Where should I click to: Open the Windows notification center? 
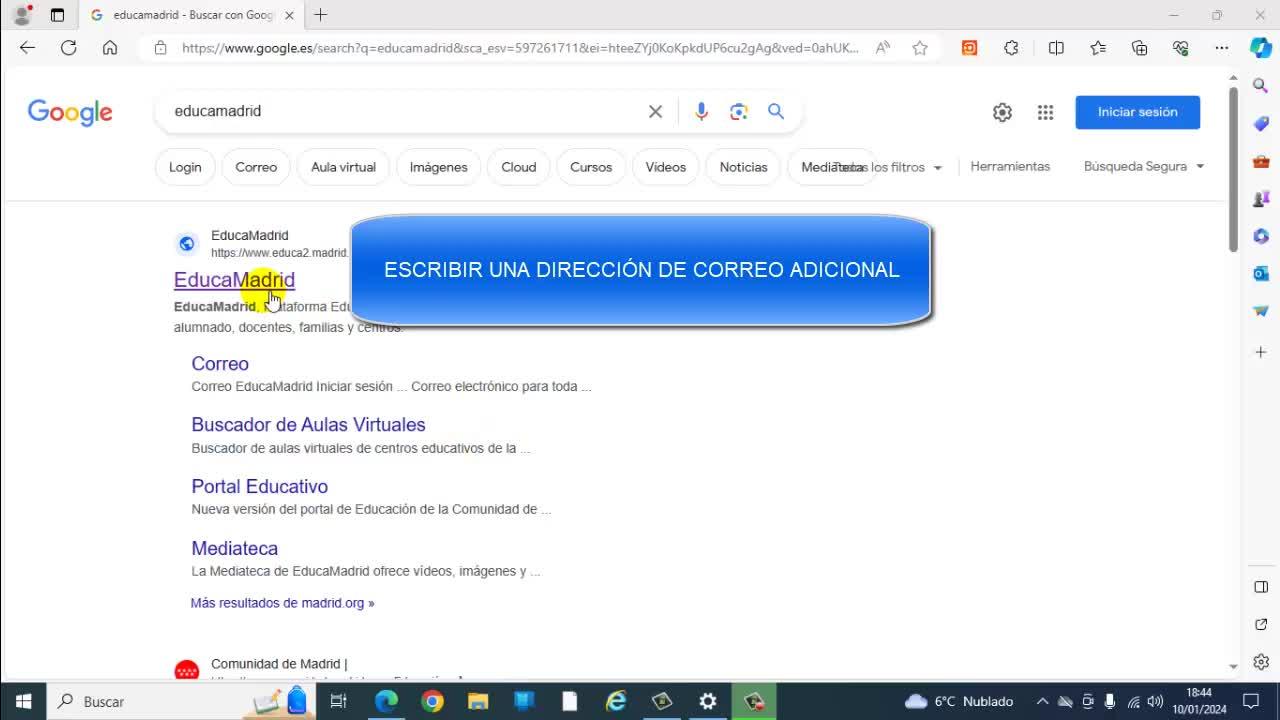tap(1250, 701)
